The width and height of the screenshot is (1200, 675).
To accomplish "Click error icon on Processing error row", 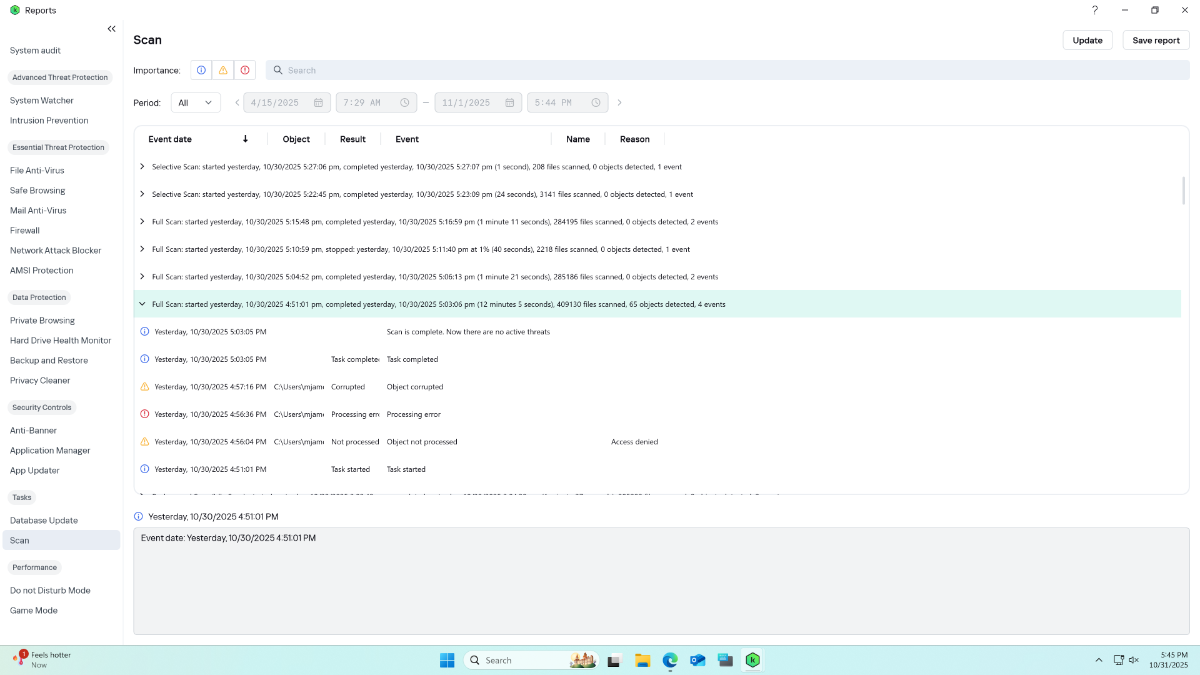I will tap(144, 414).
